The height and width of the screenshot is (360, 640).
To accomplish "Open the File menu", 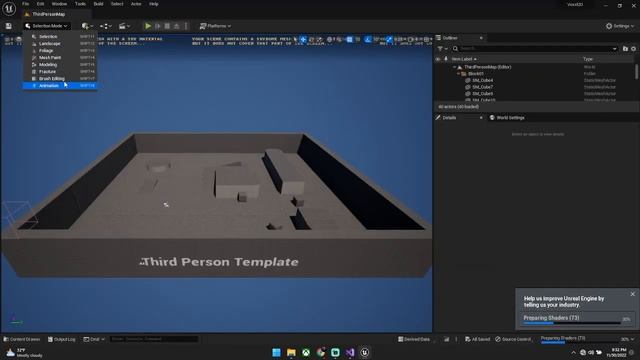I will [x=25, y=4].
